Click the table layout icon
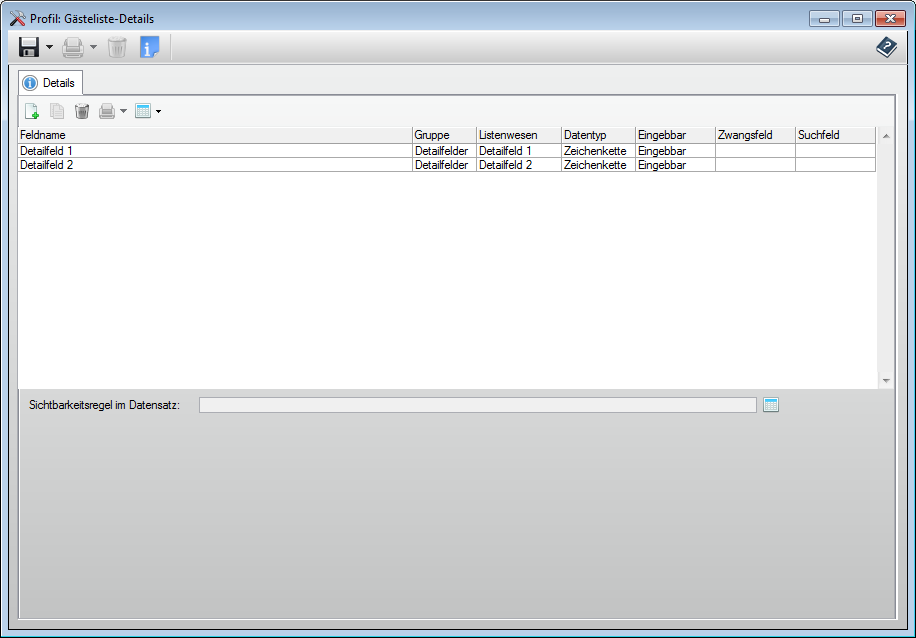Image resolution: width=916 pixels, height=638 pixels. tap(143, 111)
